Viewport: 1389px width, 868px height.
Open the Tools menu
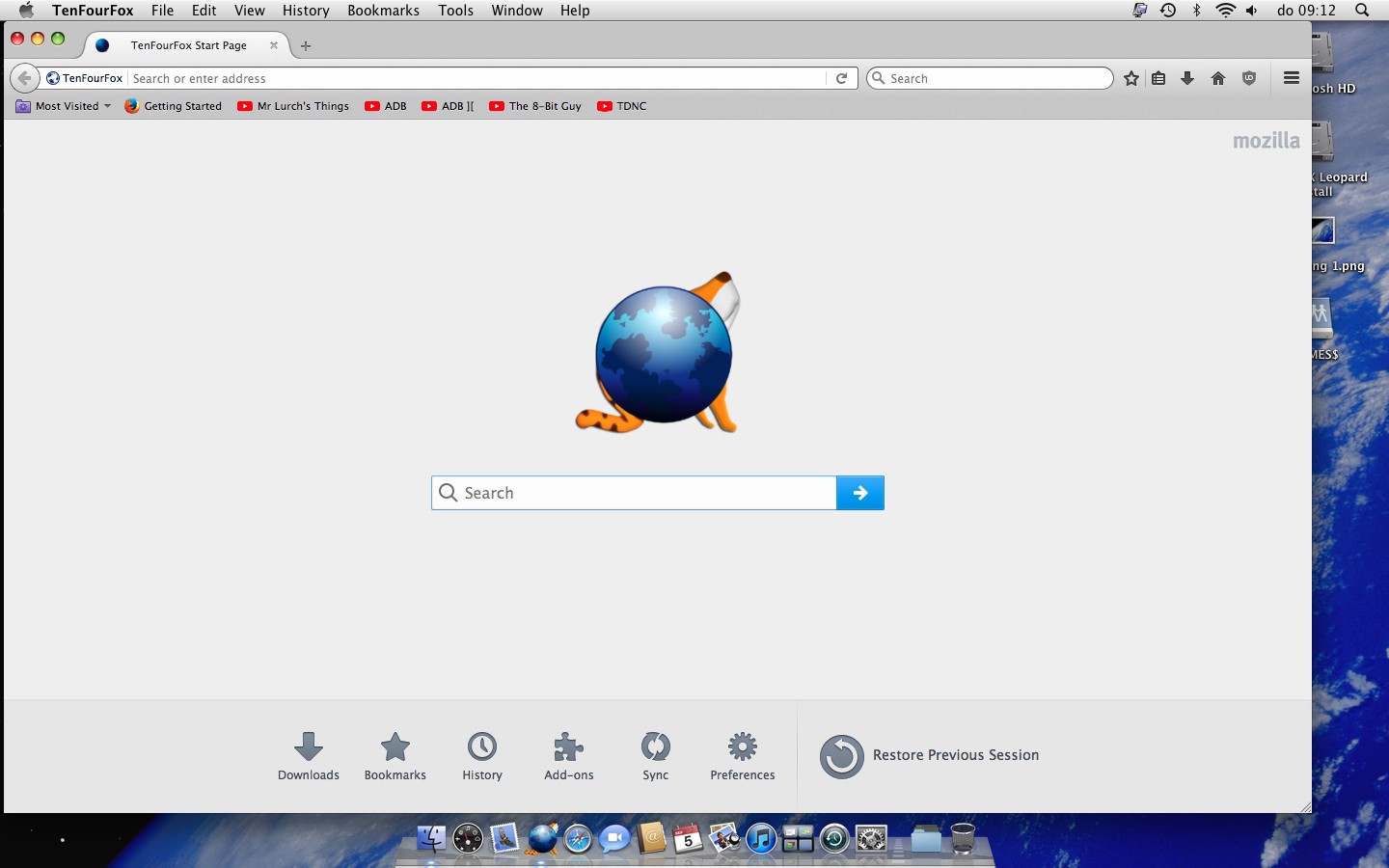[455, 11]
